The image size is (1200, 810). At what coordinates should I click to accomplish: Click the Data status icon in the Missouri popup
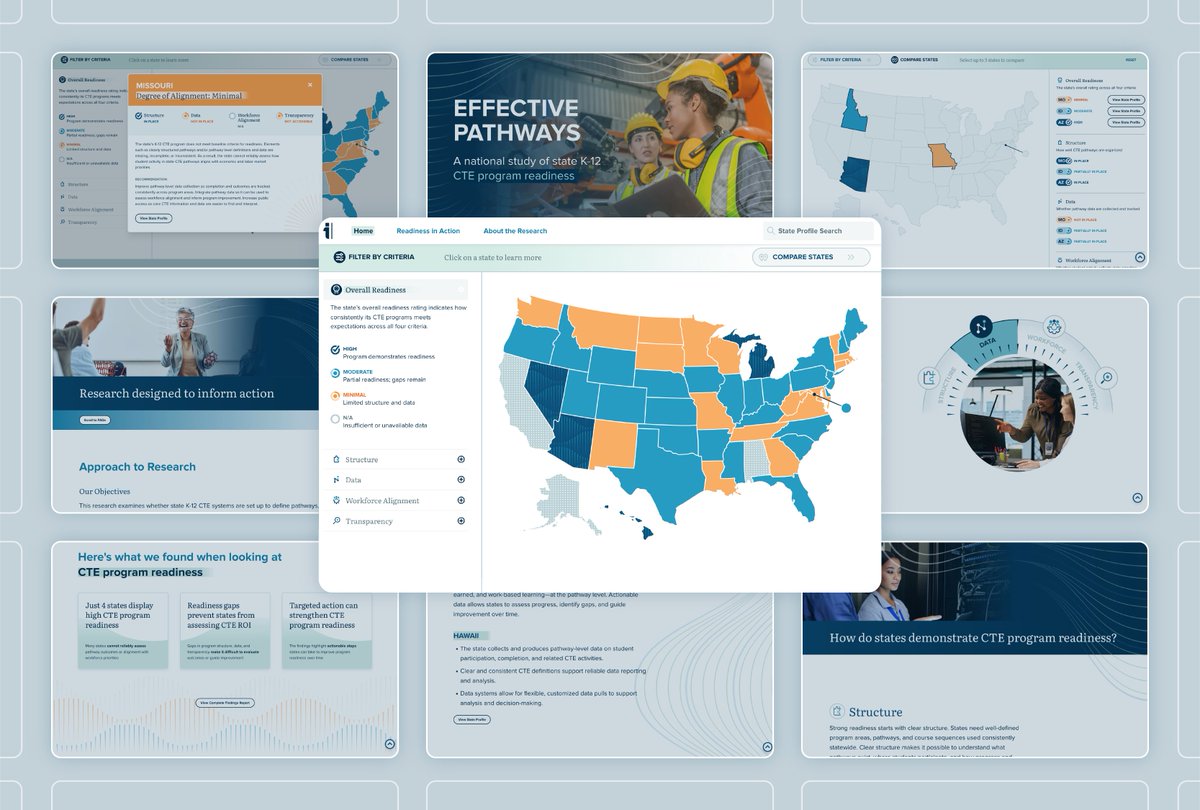pos(185,116)
